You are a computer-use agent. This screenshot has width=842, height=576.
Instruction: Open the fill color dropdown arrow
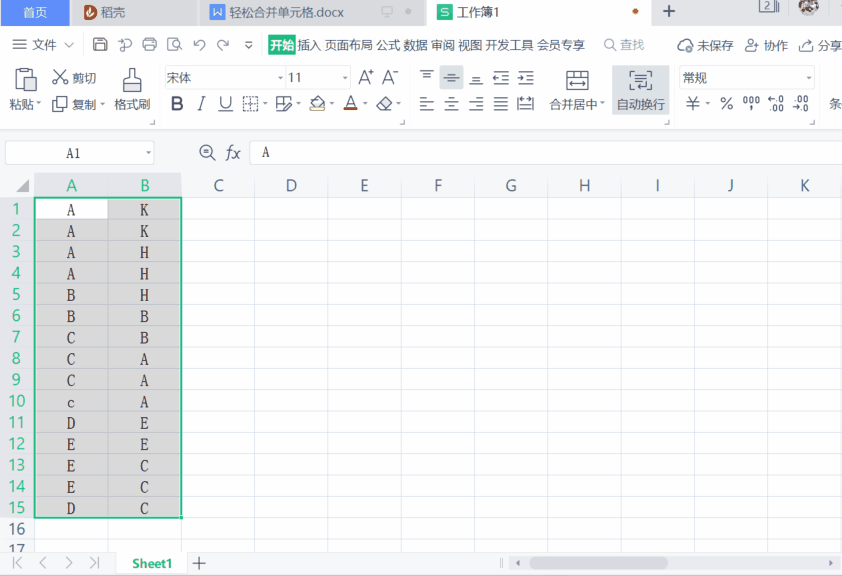point(332,104)
